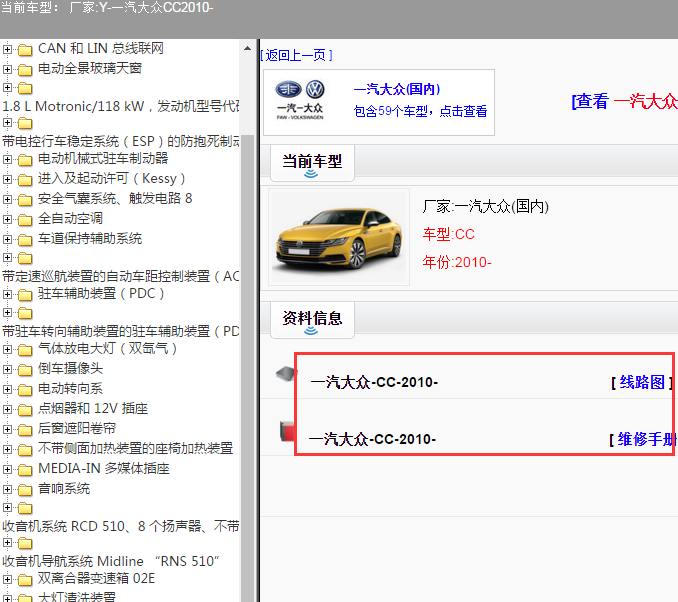Expand the CAN 和 LIN 总线联网 node
678x602 pixels.
click(7, 49)
